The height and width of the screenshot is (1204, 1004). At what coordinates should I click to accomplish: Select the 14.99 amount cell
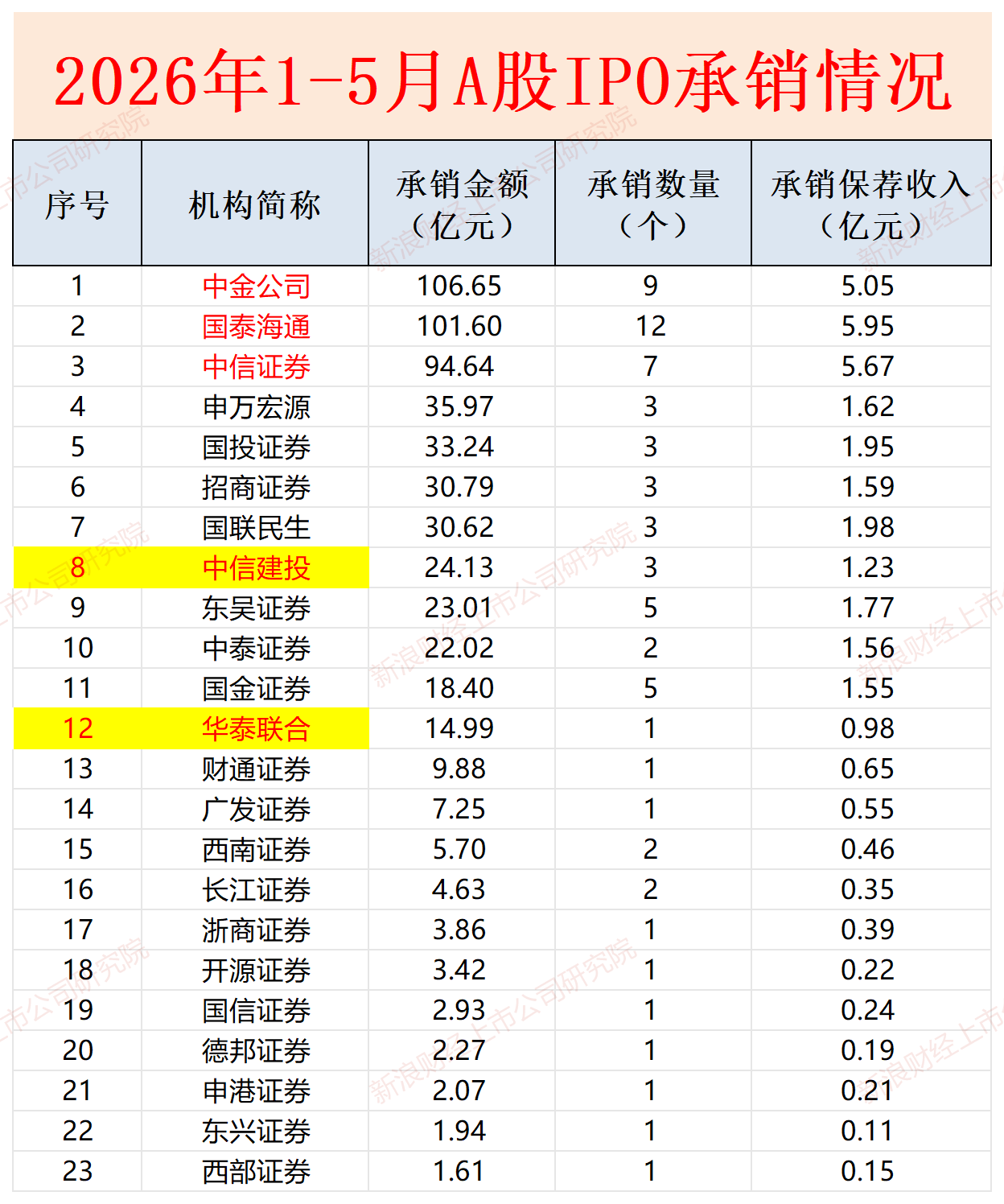pos(462,729)
